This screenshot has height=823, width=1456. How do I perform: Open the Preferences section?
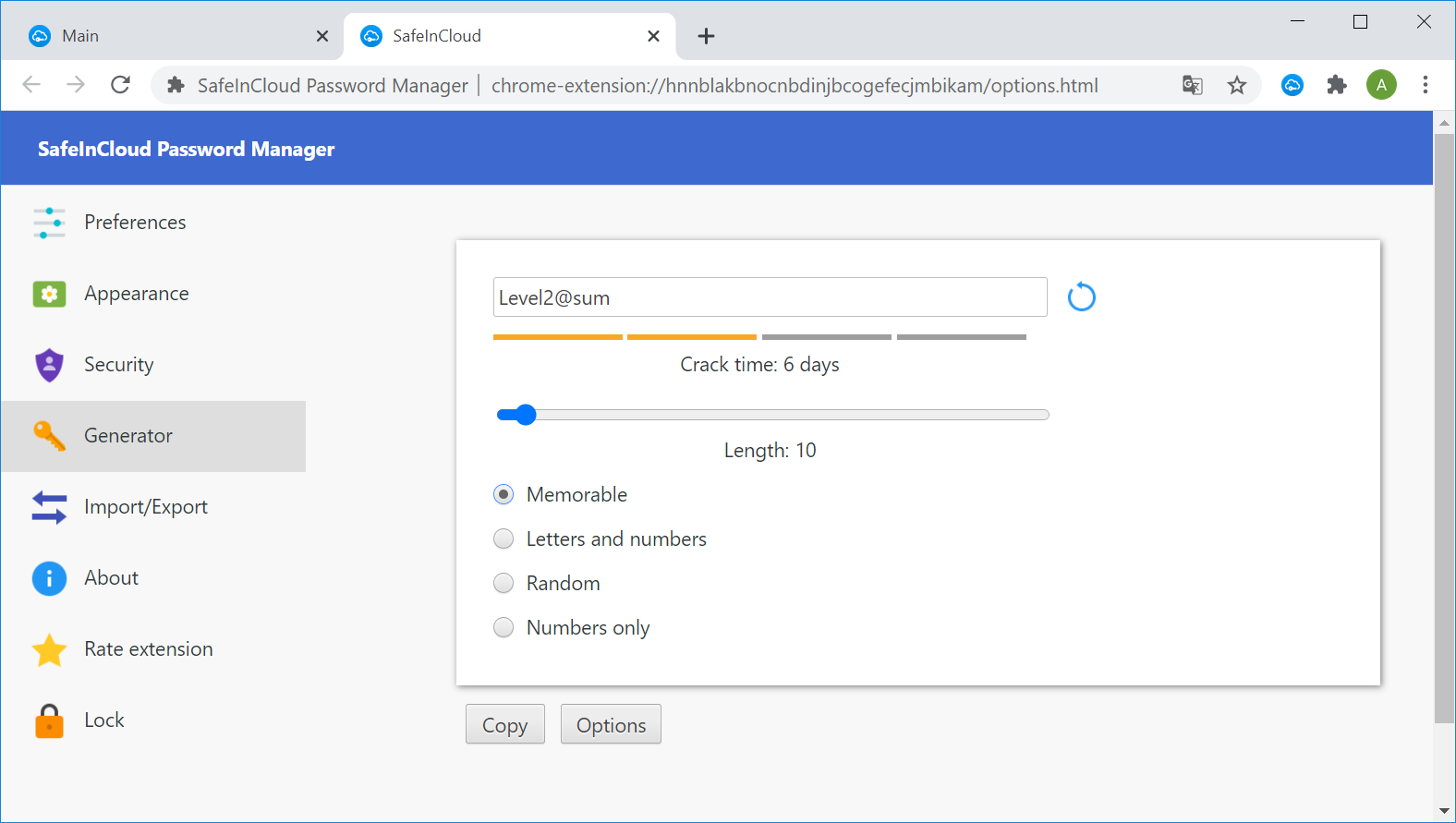point(153,223)
